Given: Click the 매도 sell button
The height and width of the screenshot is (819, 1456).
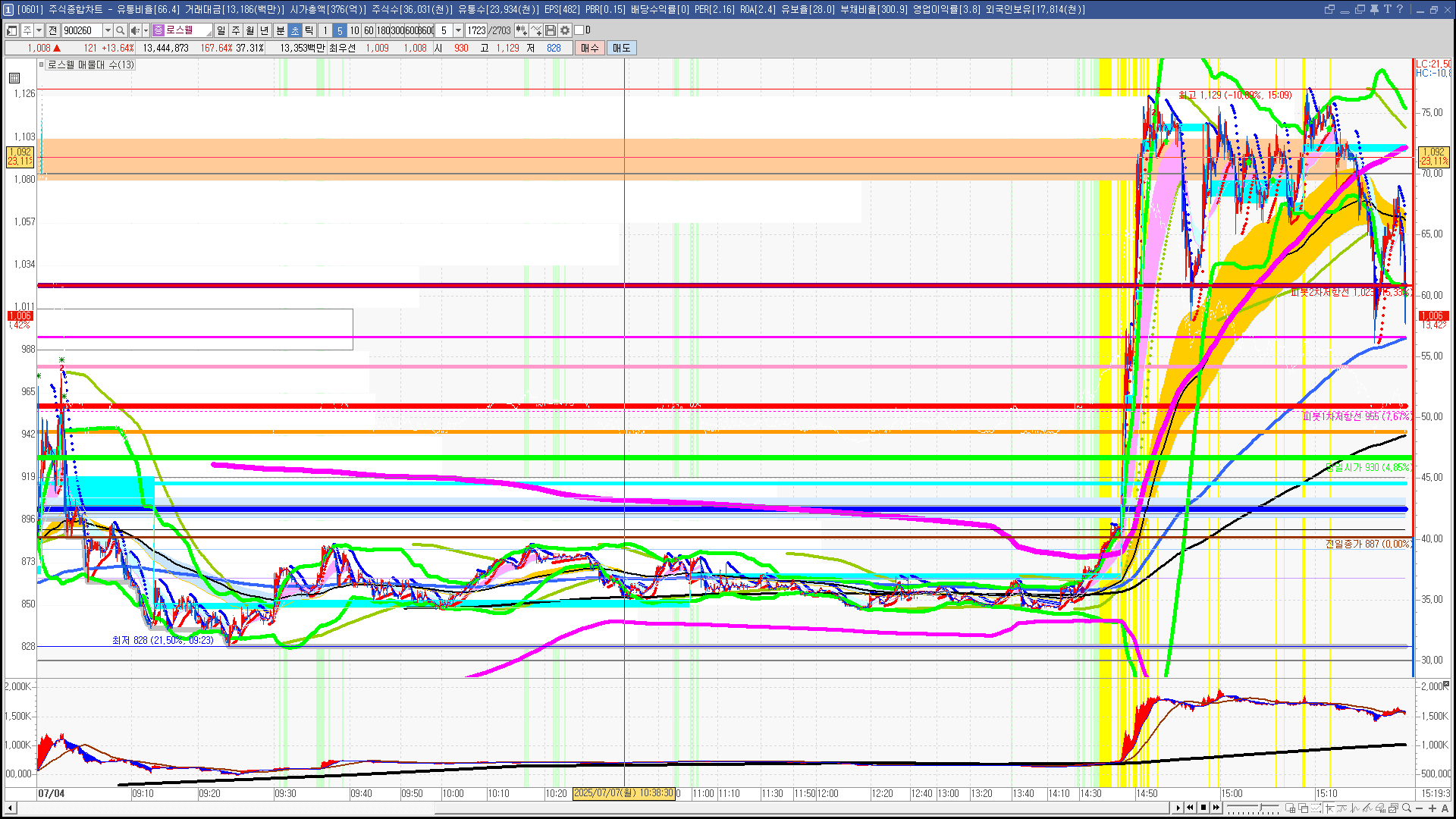Looking at the screenshot, I should tap(621, 48).
